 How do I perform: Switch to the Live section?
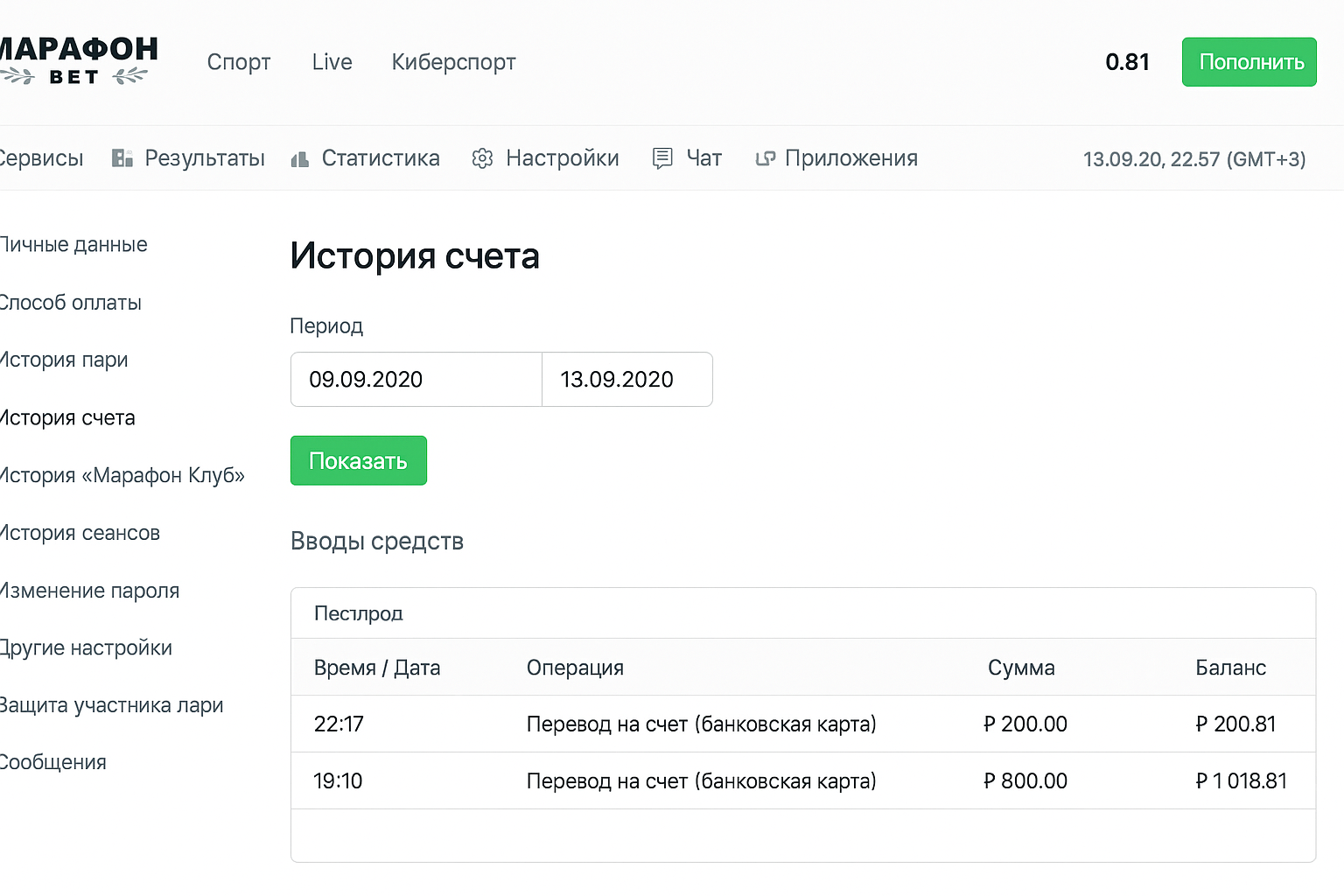pyautogui.click(x=332, y=62)
